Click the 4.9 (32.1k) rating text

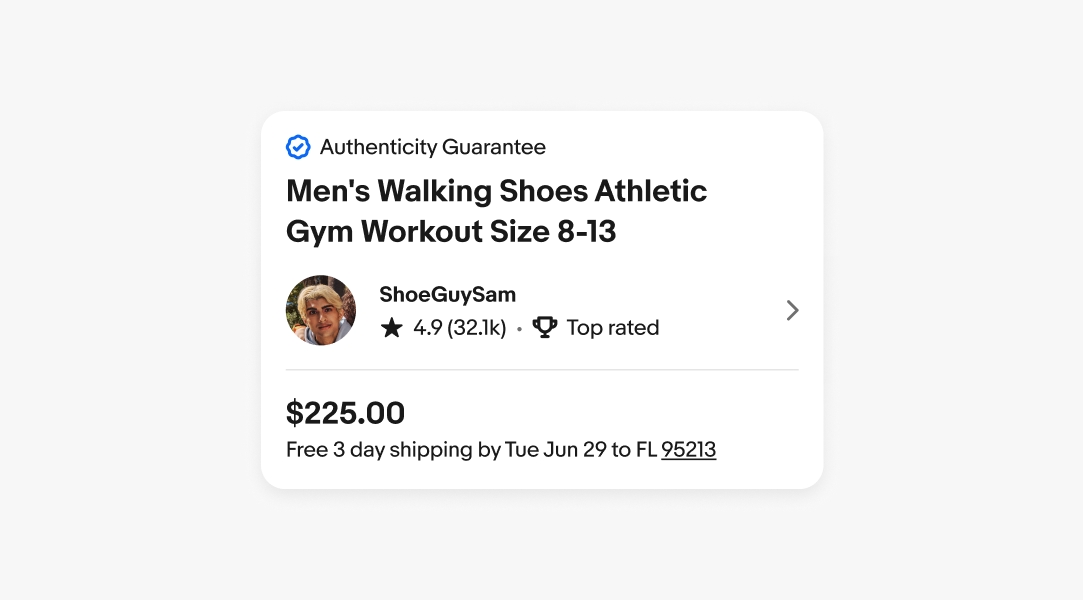(461, 327)
